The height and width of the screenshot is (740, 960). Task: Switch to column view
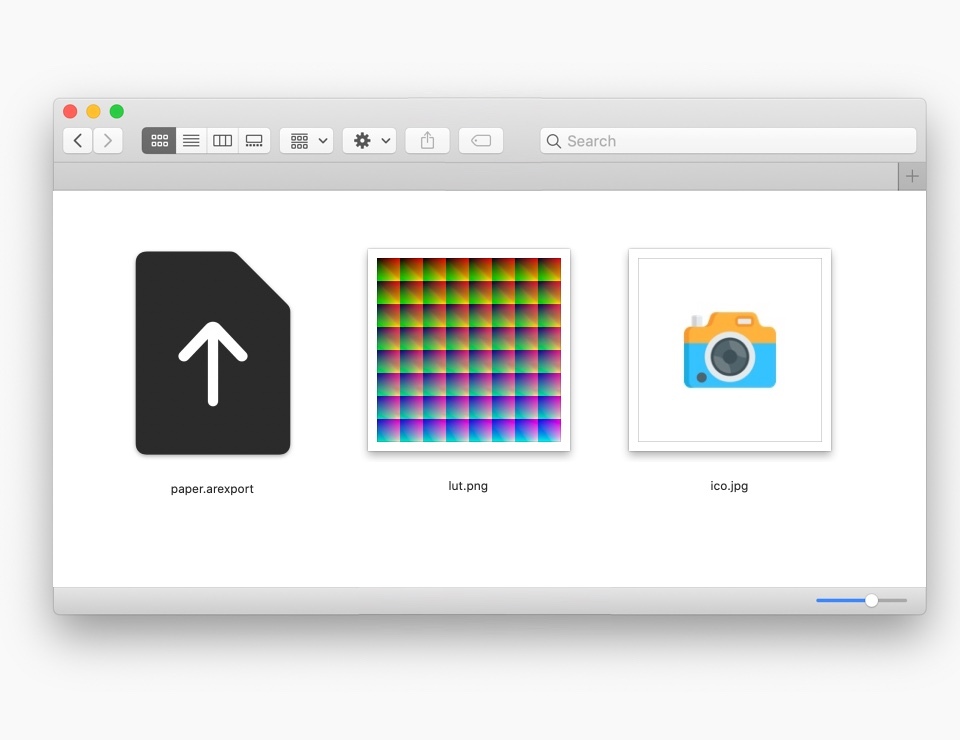222,141
